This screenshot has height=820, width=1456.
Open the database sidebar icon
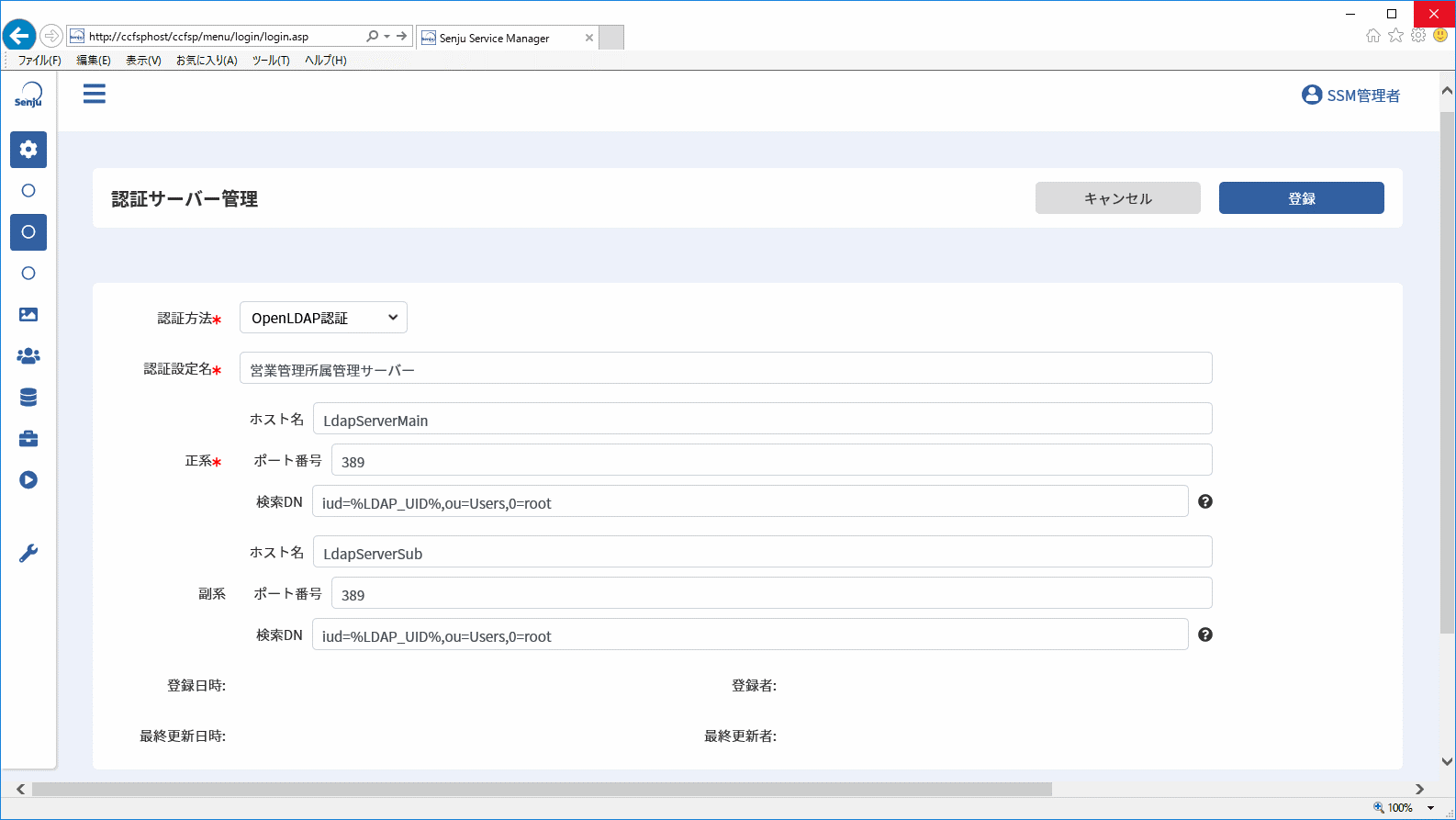28,398
